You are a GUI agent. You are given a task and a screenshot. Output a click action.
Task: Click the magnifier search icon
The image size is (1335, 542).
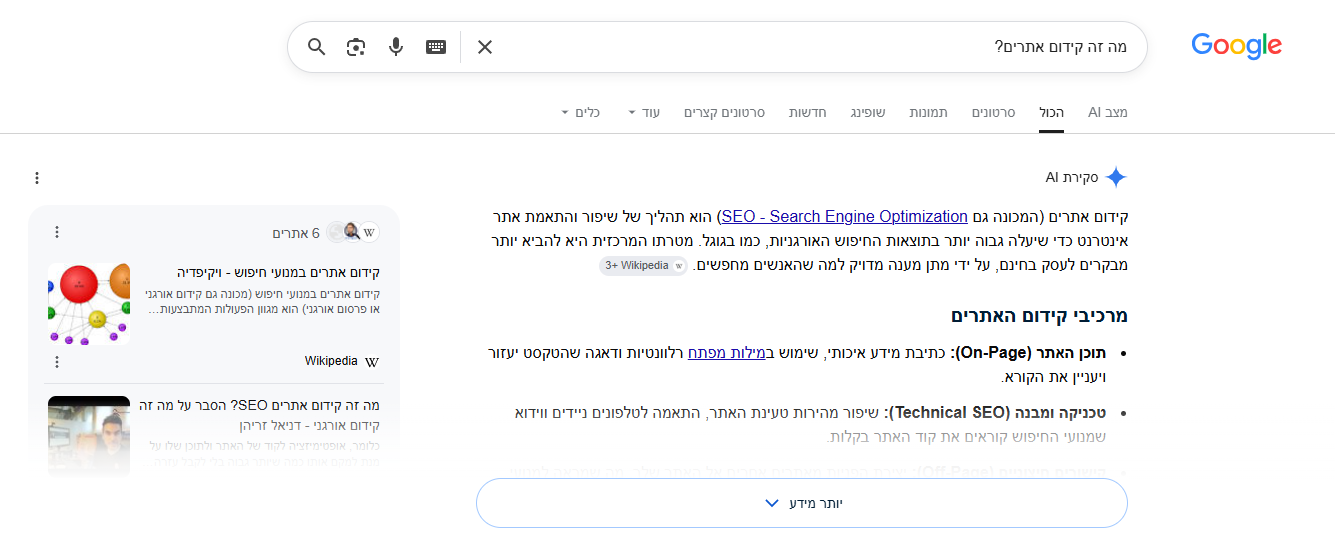click(x=316, y=47)
